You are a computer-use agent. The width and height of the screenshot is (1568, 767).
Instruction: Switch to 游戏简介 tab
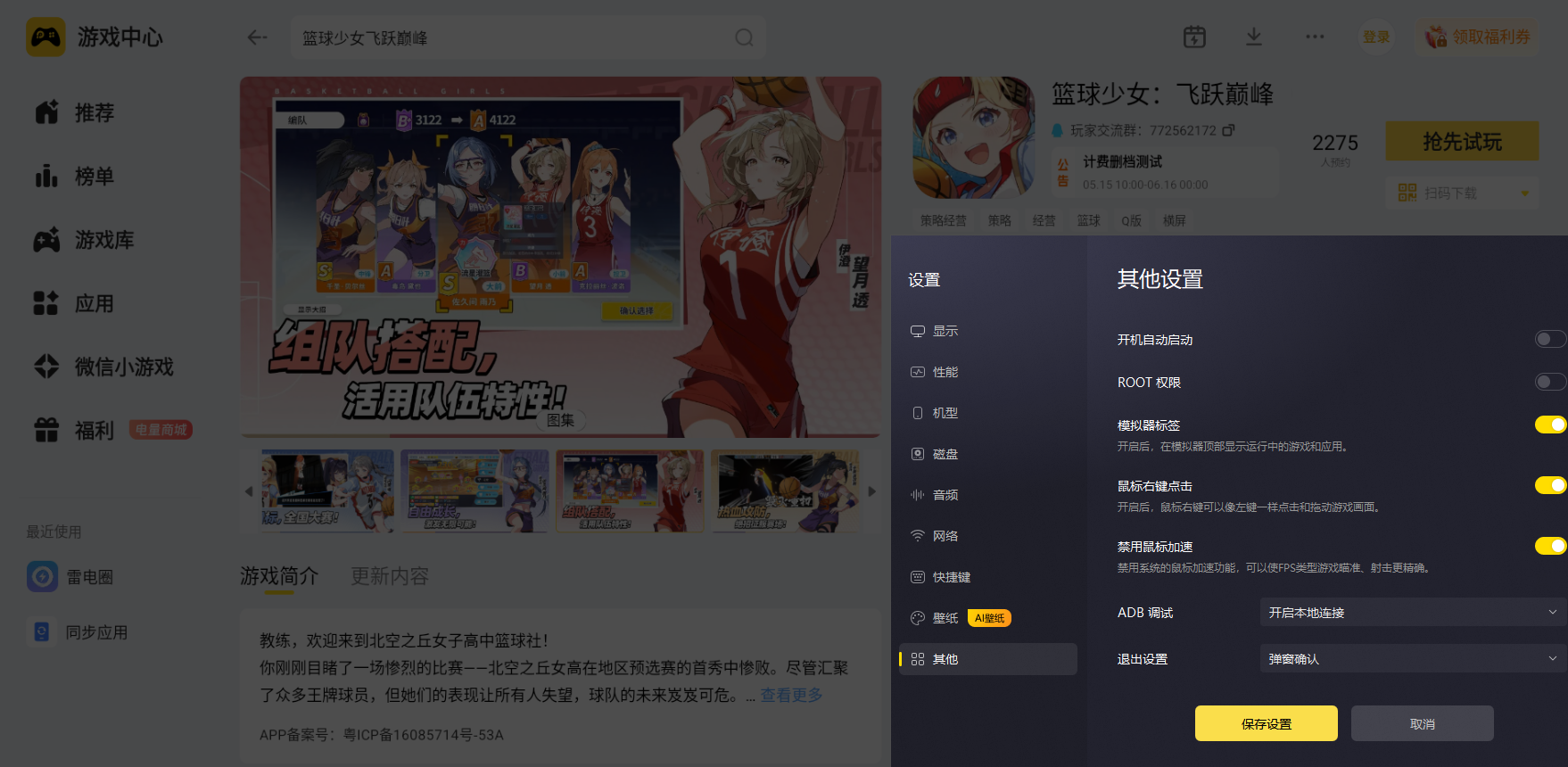pos(279,576)
